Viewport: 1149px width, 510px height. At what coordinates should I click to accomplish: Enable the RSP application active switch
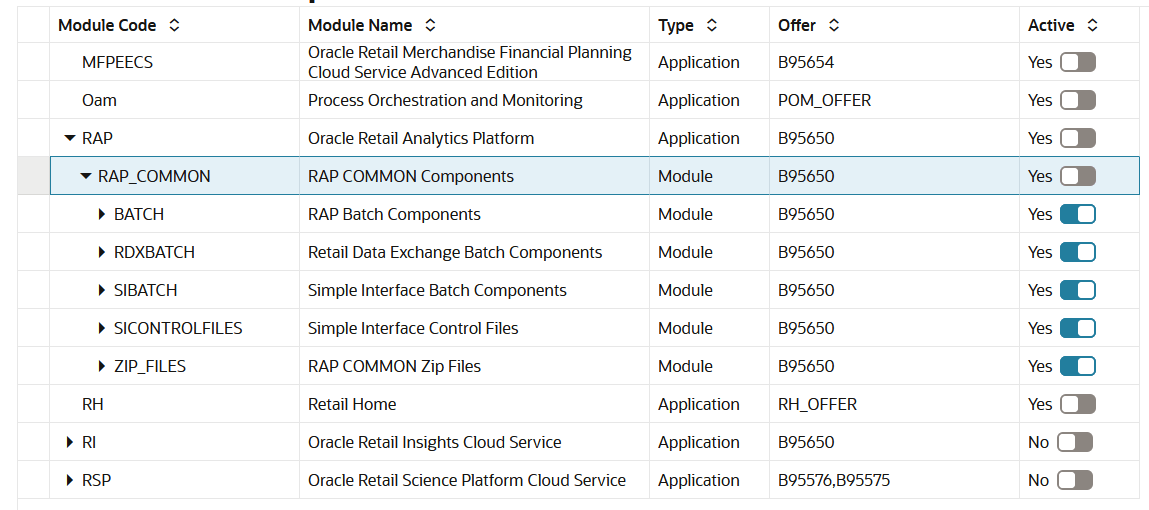coord(1075,481)
